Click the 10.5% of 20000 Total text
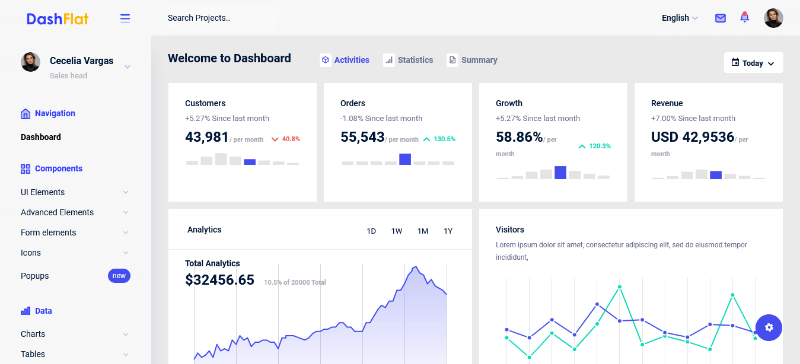Screen dimensions: 800x364 point(295,282)
